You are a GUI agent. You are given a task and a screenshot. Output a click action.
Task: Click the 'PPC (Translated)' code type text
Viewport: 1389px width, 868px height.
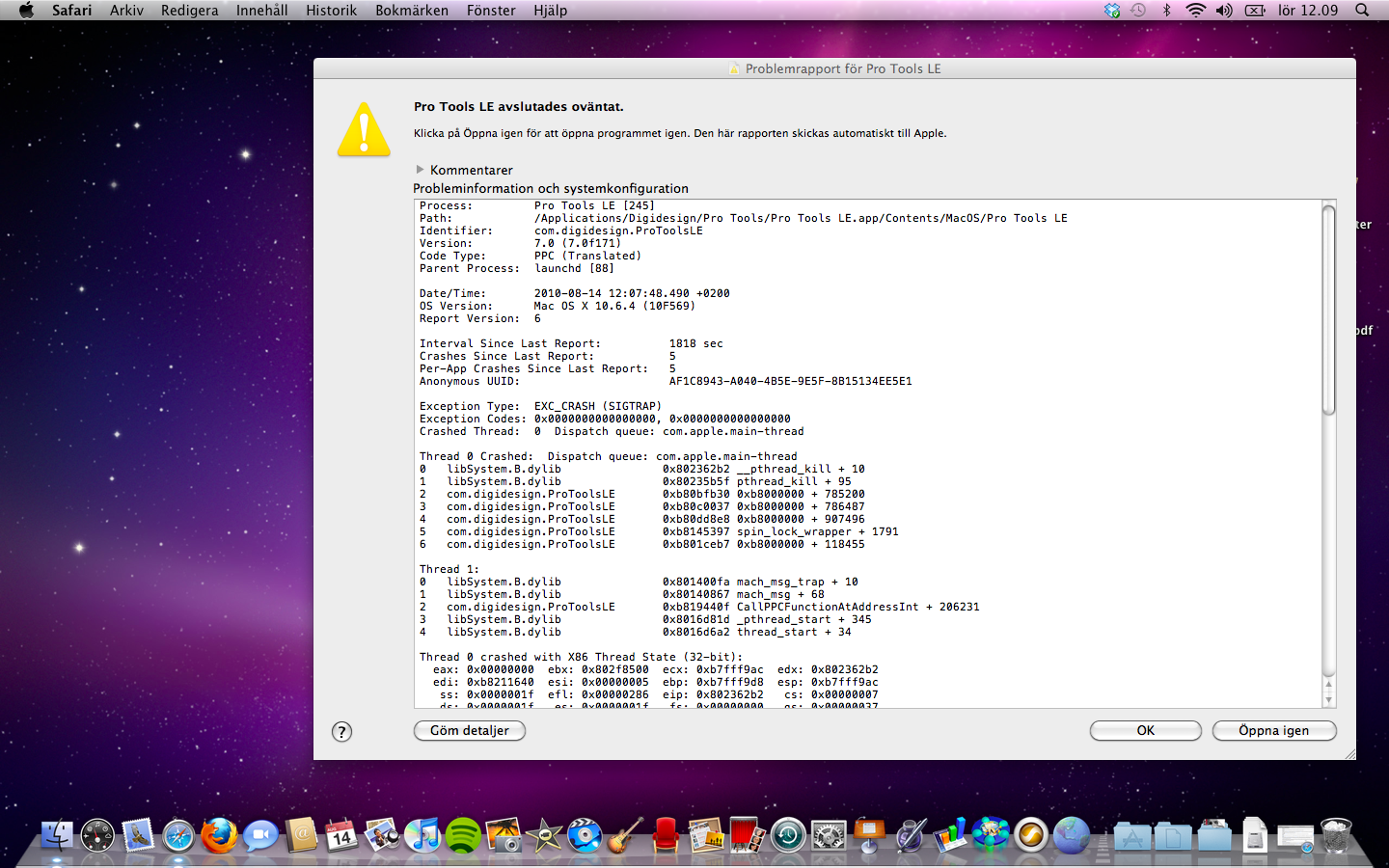(x=587, y=256)
